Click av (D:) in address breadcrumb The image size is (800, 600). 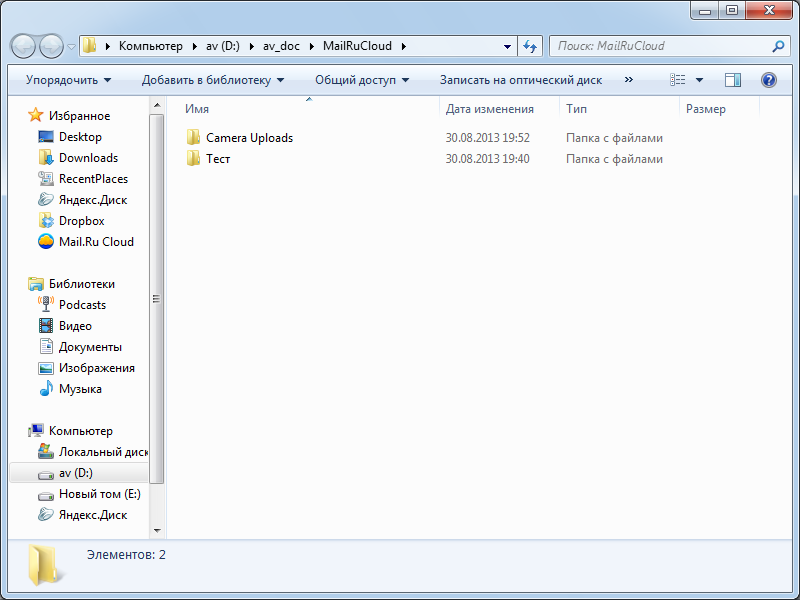tap(222, 46)
